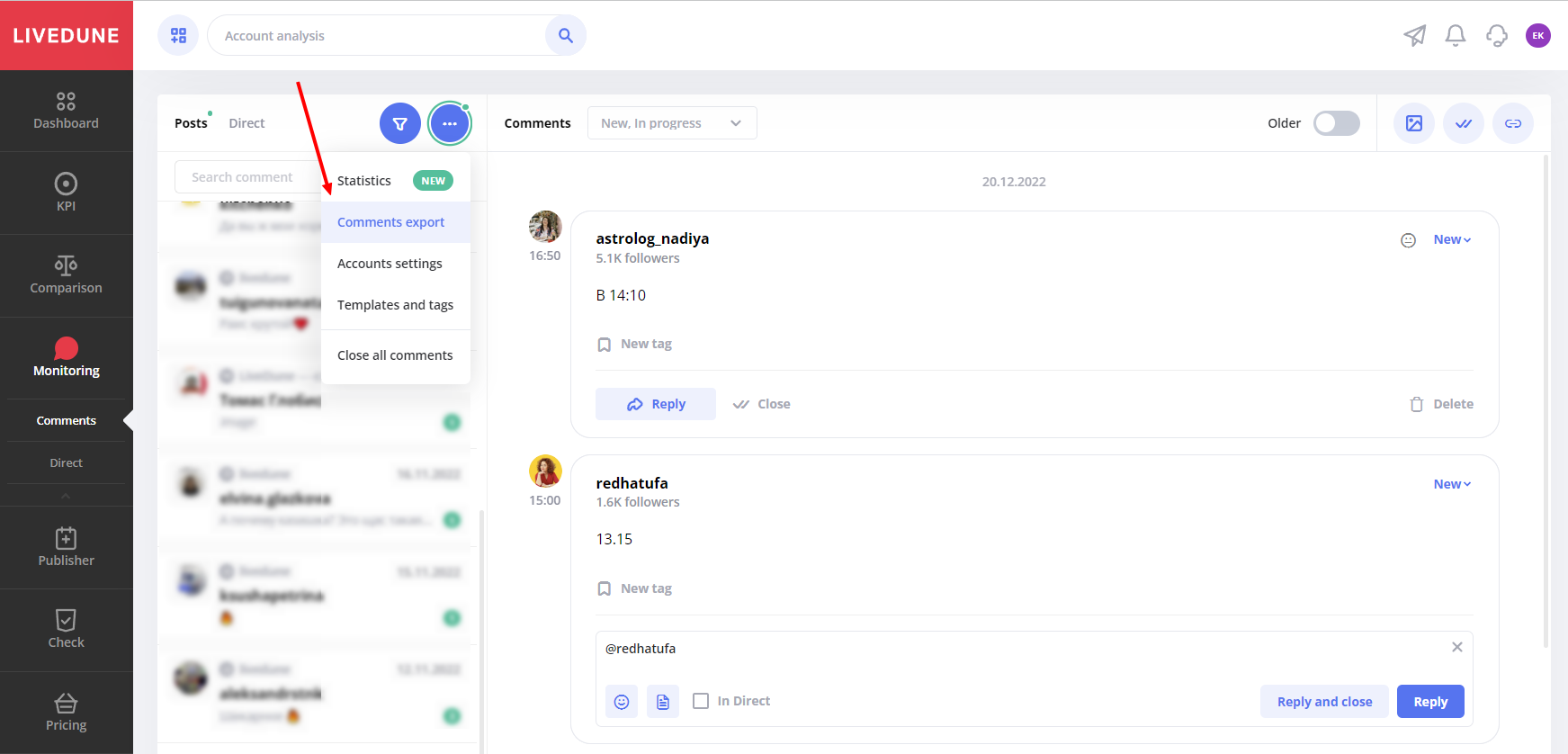
Task: Toggle the Older switch
Action: [1336, 123]
